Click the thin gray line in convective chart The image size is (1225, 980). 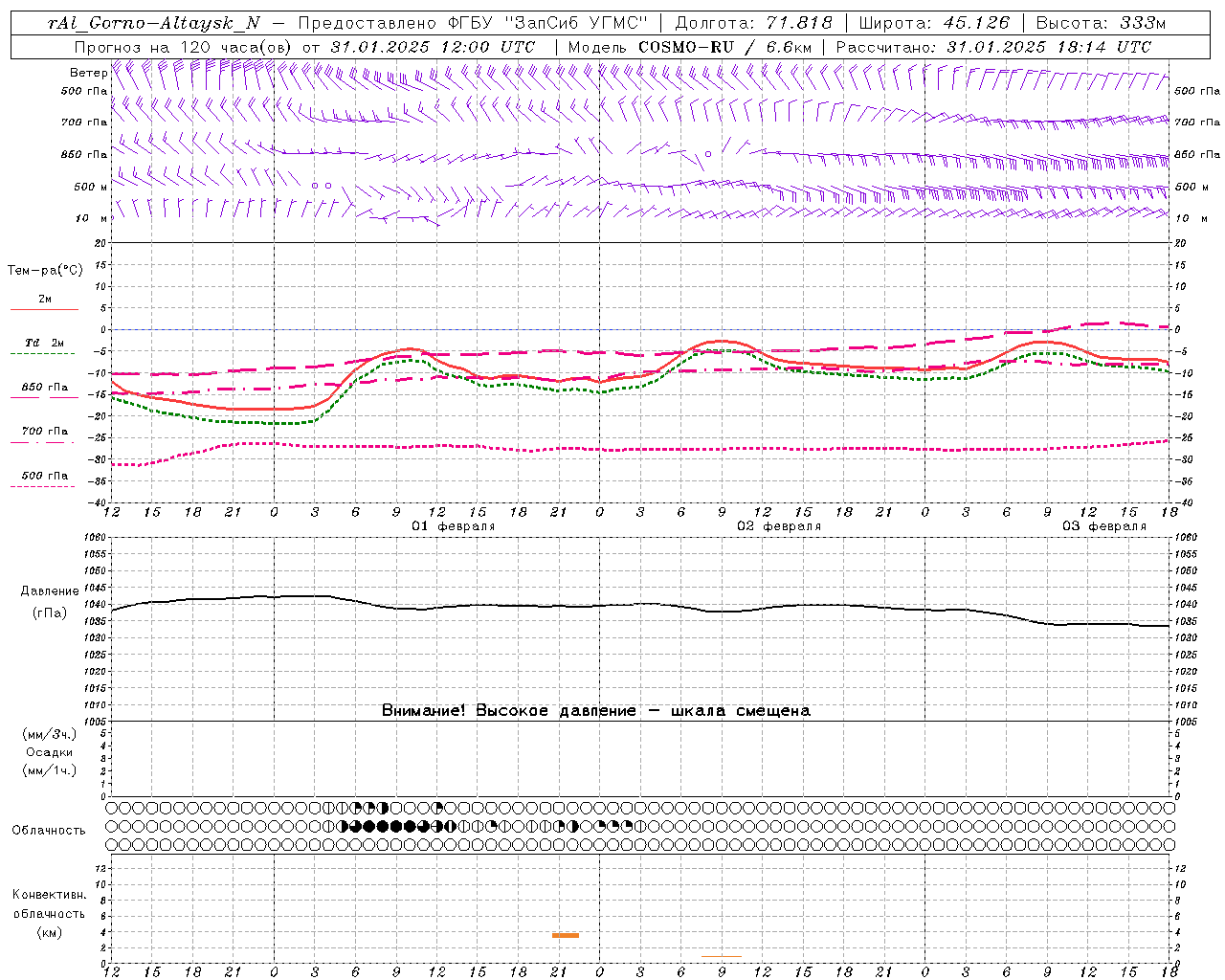click(722, 956)
